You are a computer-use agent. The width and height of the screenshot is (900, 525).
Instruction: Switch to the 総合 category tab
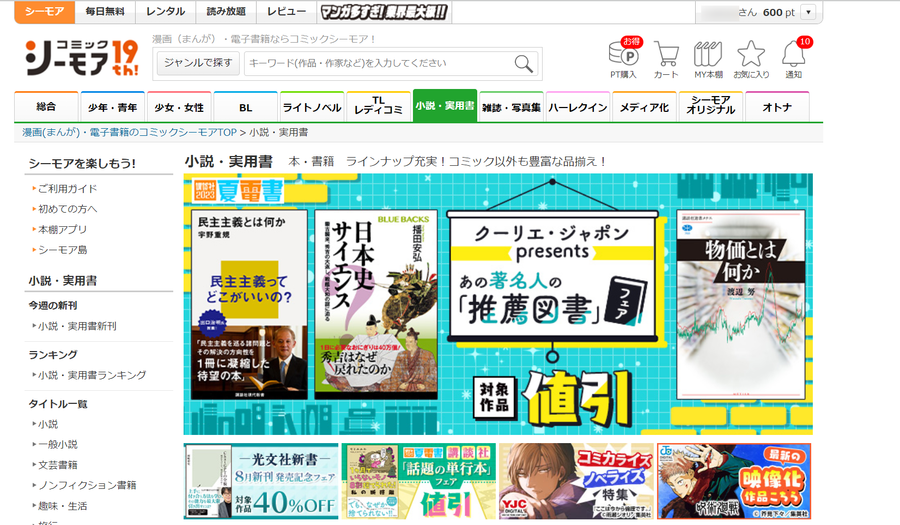click(46, 107)
